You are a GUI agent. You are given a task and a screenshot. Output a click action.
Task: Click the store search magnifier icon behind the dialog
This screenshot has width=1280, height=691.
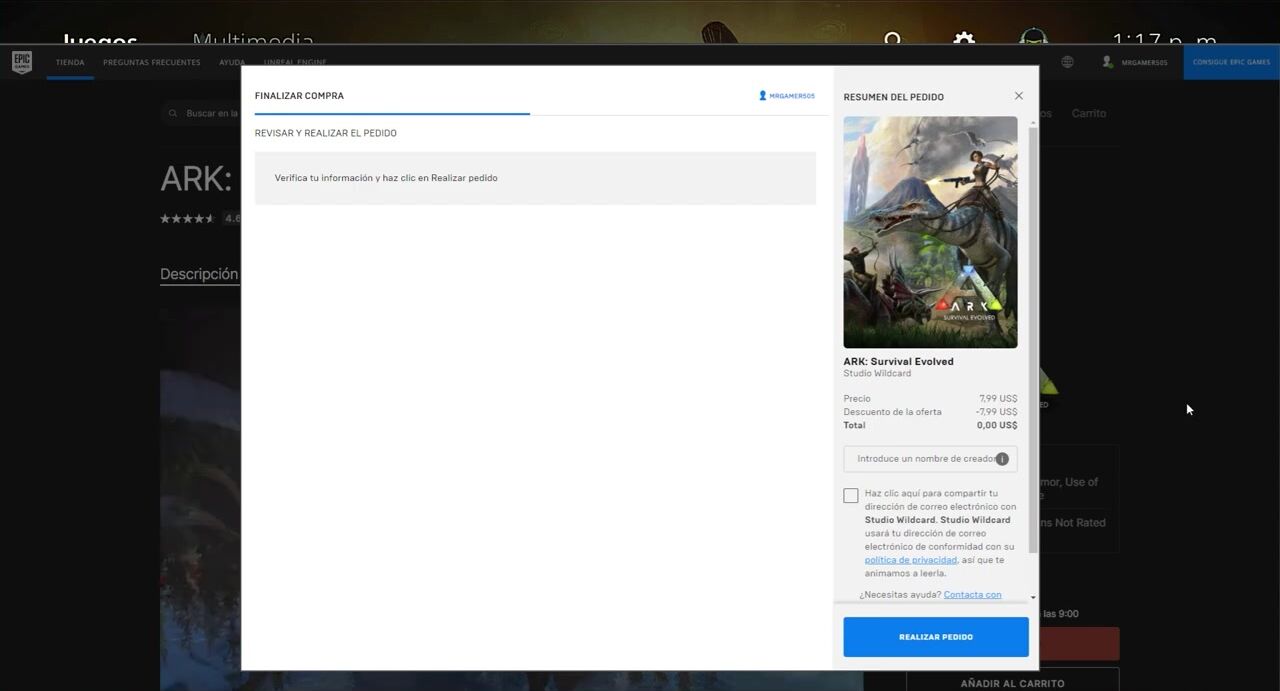point(173,114)
